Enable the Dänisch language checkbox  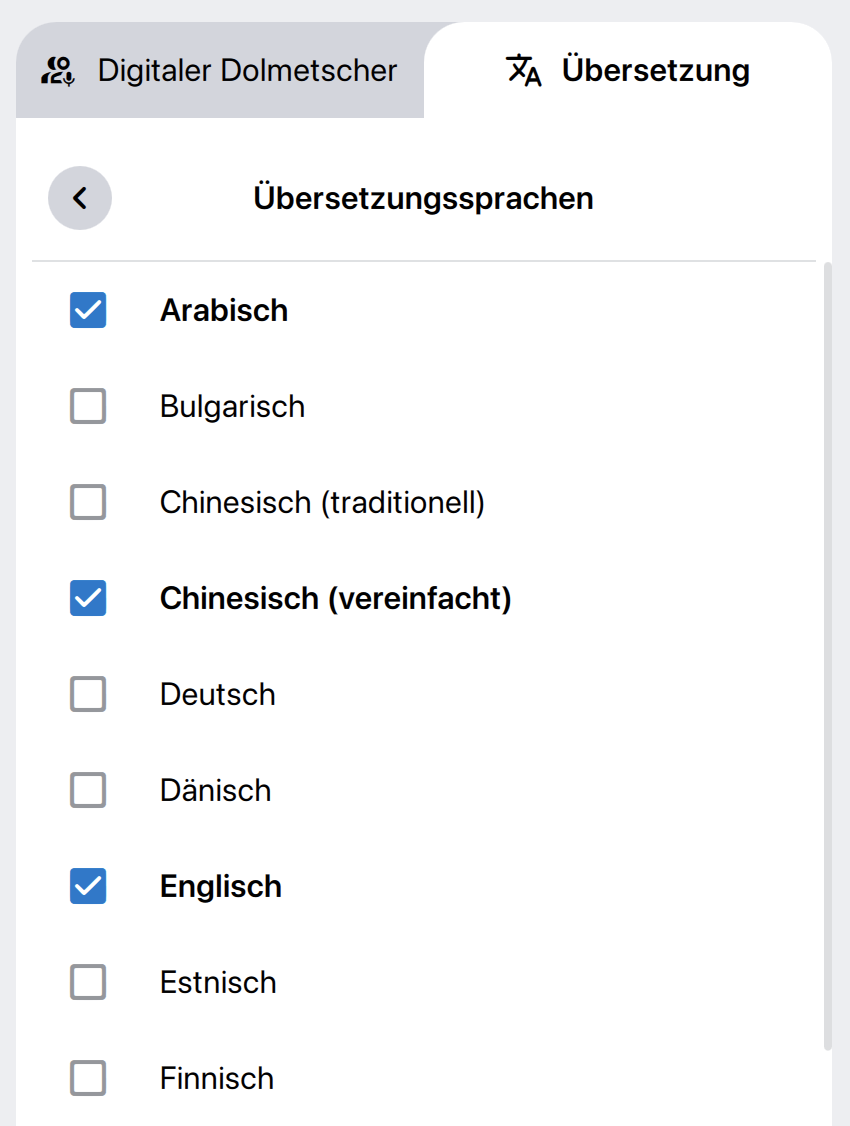tap(88, 790)
